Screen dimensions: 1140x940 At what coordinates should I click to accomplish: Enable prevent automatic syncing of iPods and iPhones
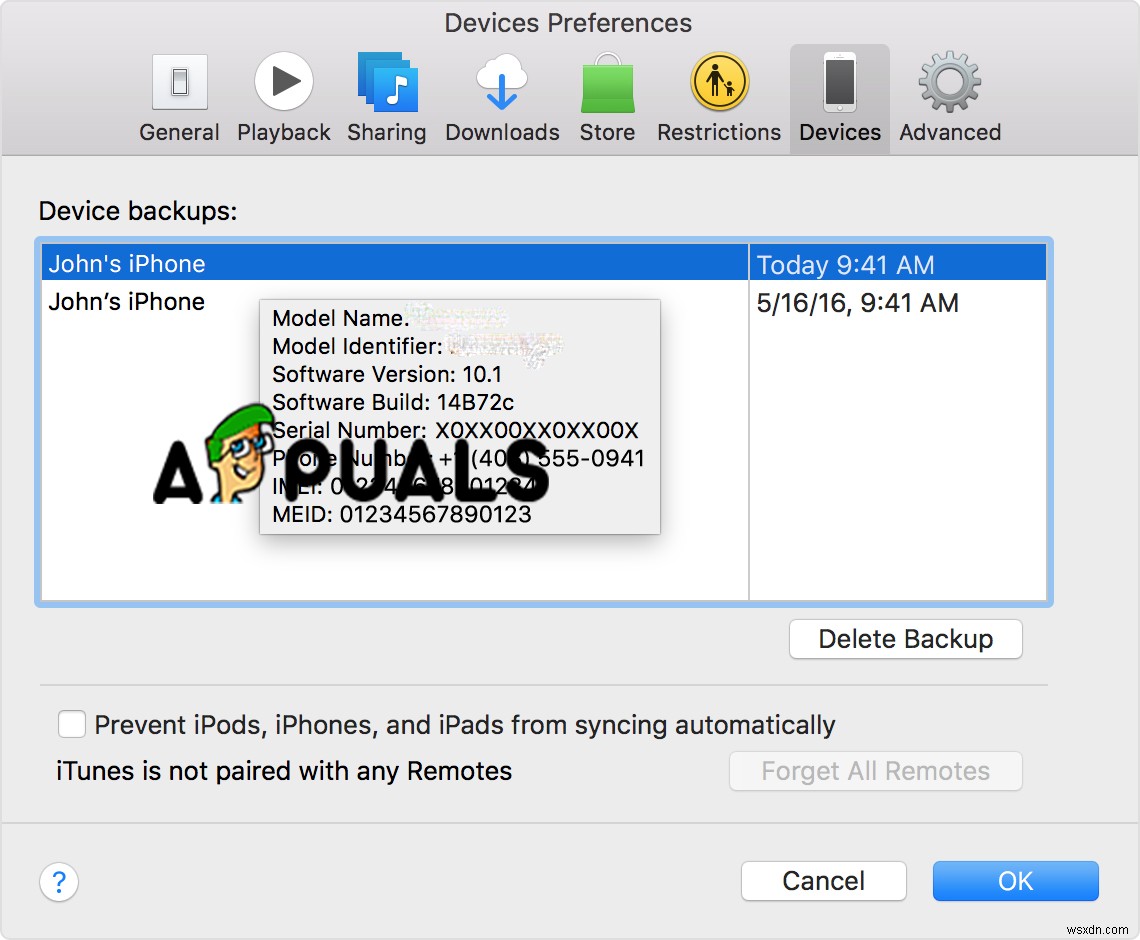[72, 724]
